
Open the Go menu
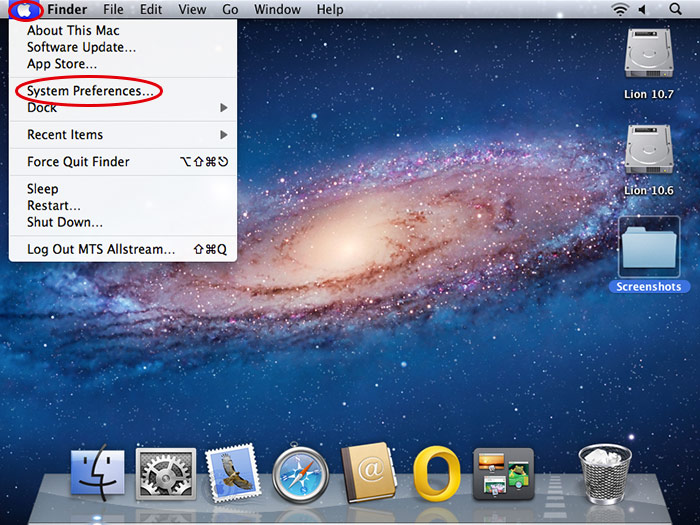(230, 9)
